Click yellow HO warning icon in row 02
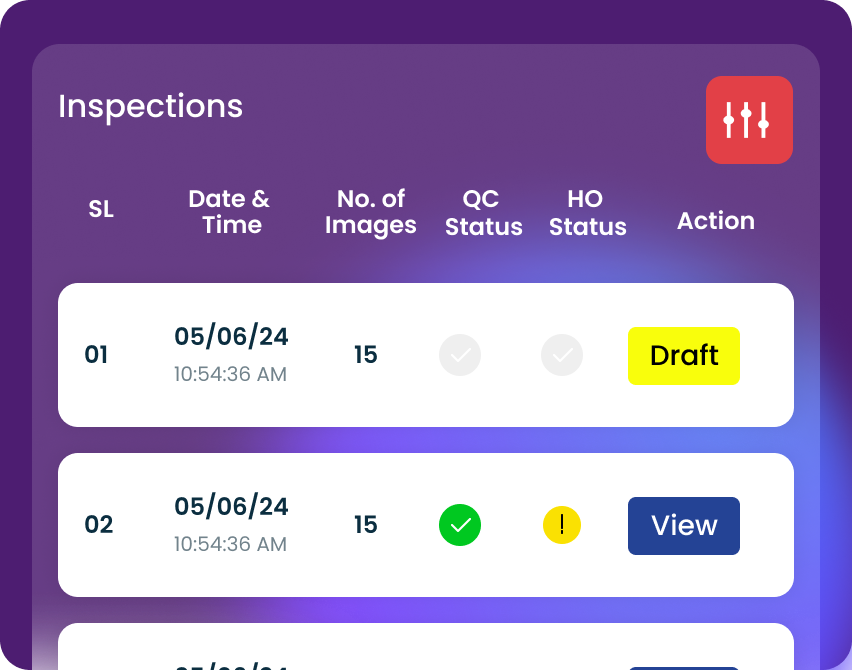852x670 pixels. pos(562,525)
